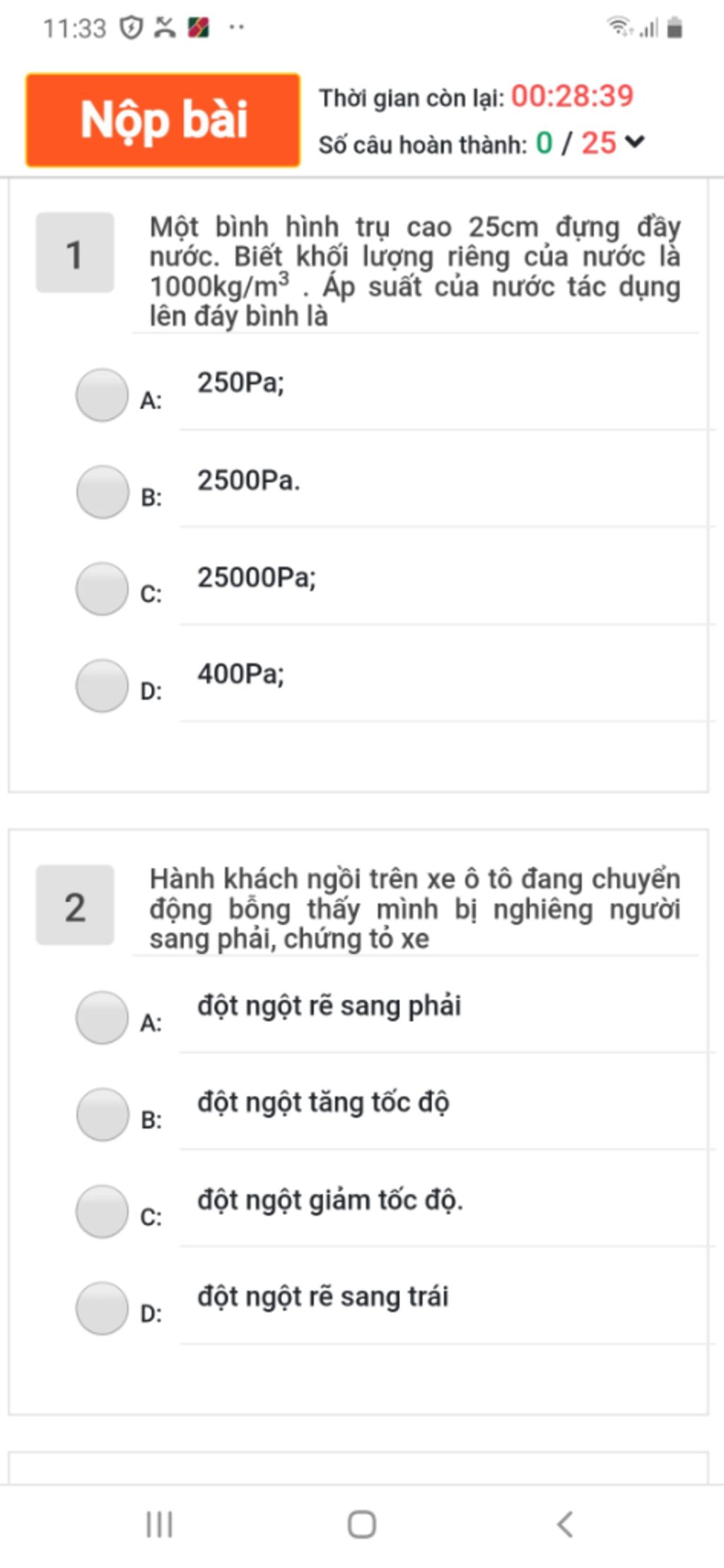The image size is (724, 1568).
Task: Choose answer D 400Pa for question 1
Action: [x=102, y=685]
